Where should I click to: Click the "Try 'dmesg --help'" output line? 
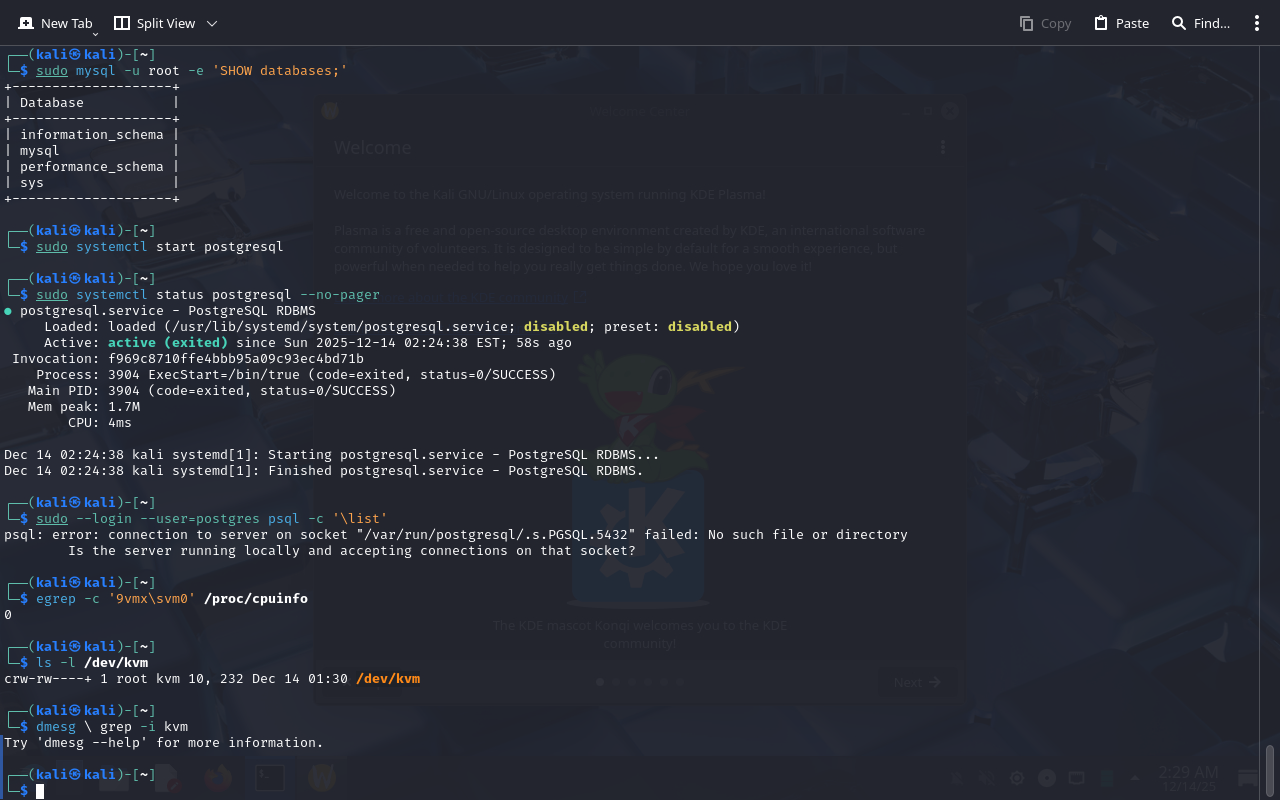(163, 743)
